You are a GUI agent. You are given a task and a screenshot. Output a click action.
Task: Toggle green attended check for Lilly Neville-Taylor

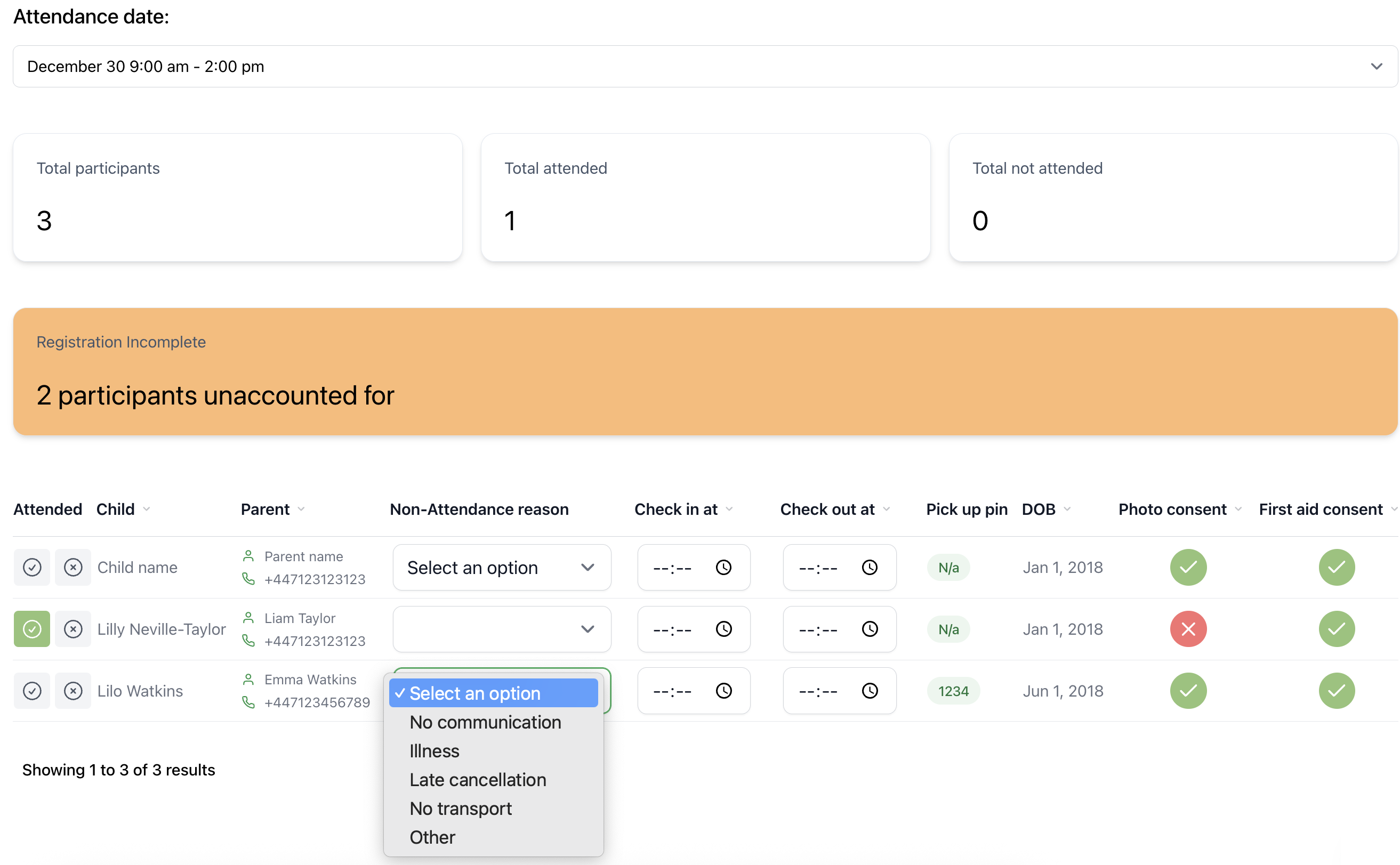32,629
